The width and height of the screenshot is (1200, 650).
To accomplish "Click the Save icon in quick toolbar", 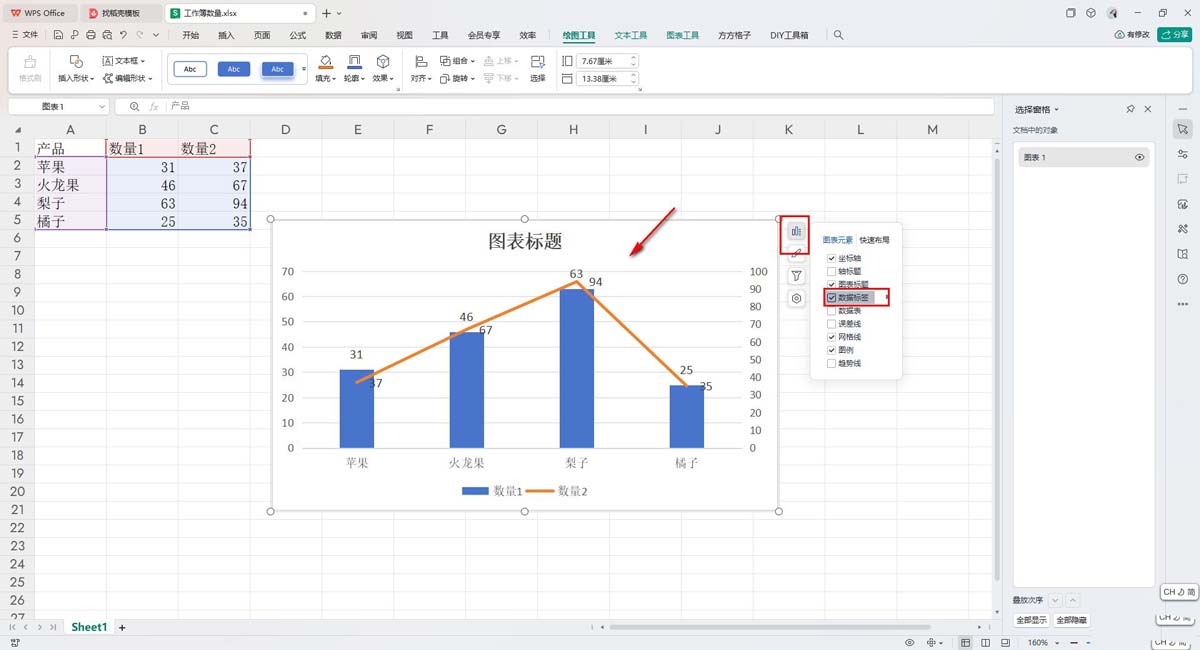I will 57,35.
